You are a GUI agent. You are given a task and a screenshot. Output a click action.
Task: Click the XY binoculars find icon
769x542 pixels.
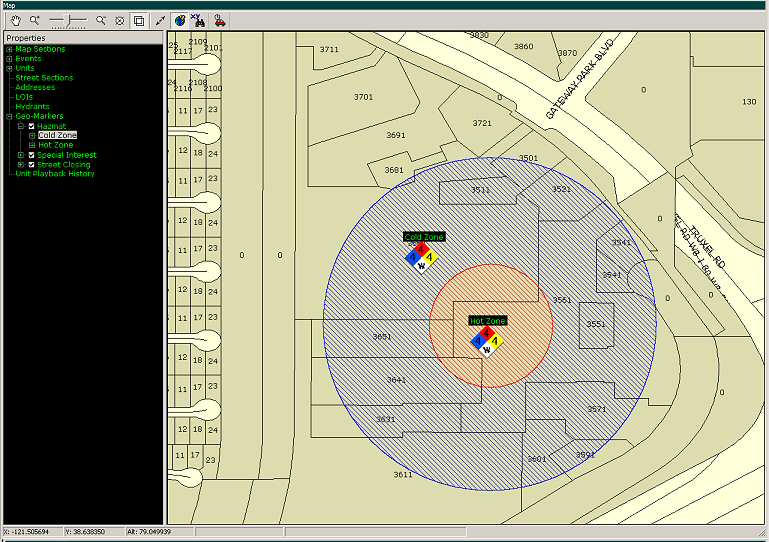click(198, 20)
